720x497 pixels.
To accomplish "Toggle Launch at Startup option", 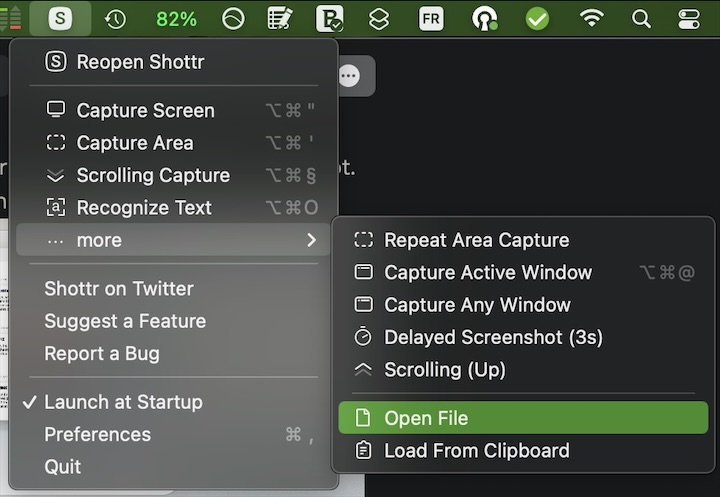I will pos(123,402).
